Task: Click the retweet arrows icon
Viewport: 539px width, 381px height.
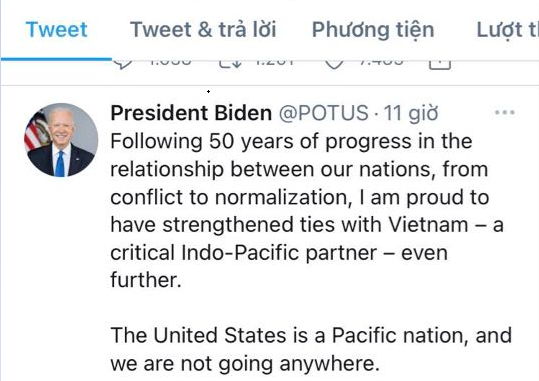Action: pyautogui.click(x=230, y=64)
